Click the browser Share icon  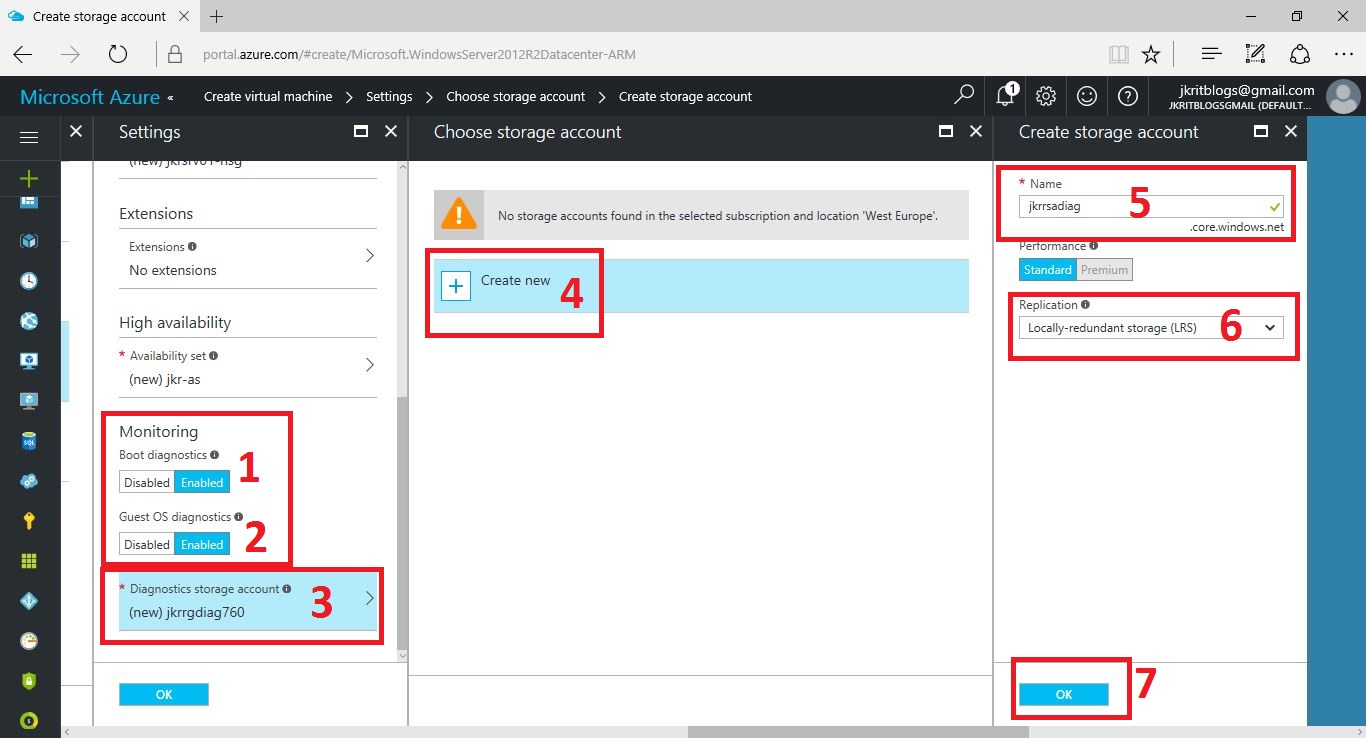1299,54
